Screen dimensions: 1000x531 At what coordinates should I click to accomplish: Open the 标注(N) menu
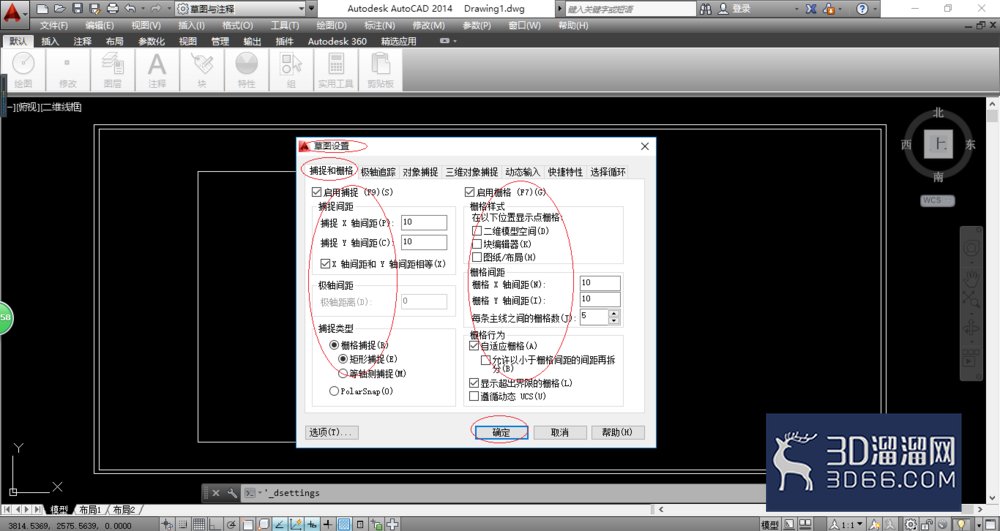pos(379,25)
